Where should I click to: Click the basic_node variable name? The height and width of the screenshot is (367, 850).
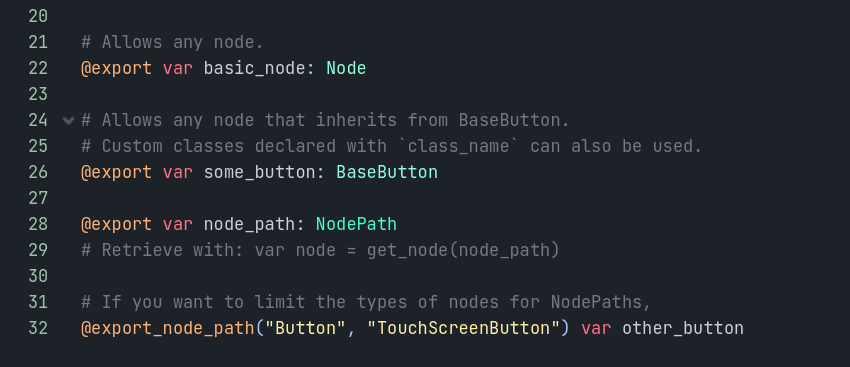(x=255, y=69)
